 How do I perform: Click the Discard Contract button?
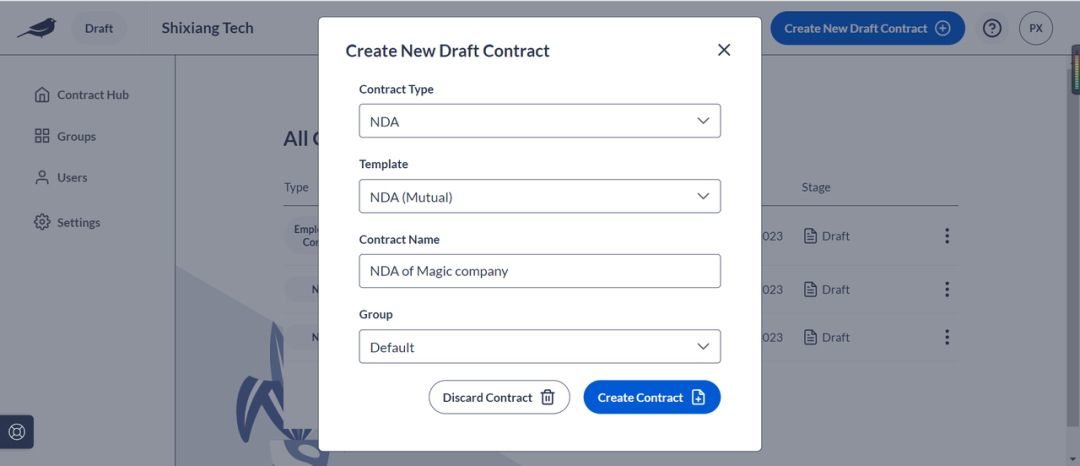499,397
